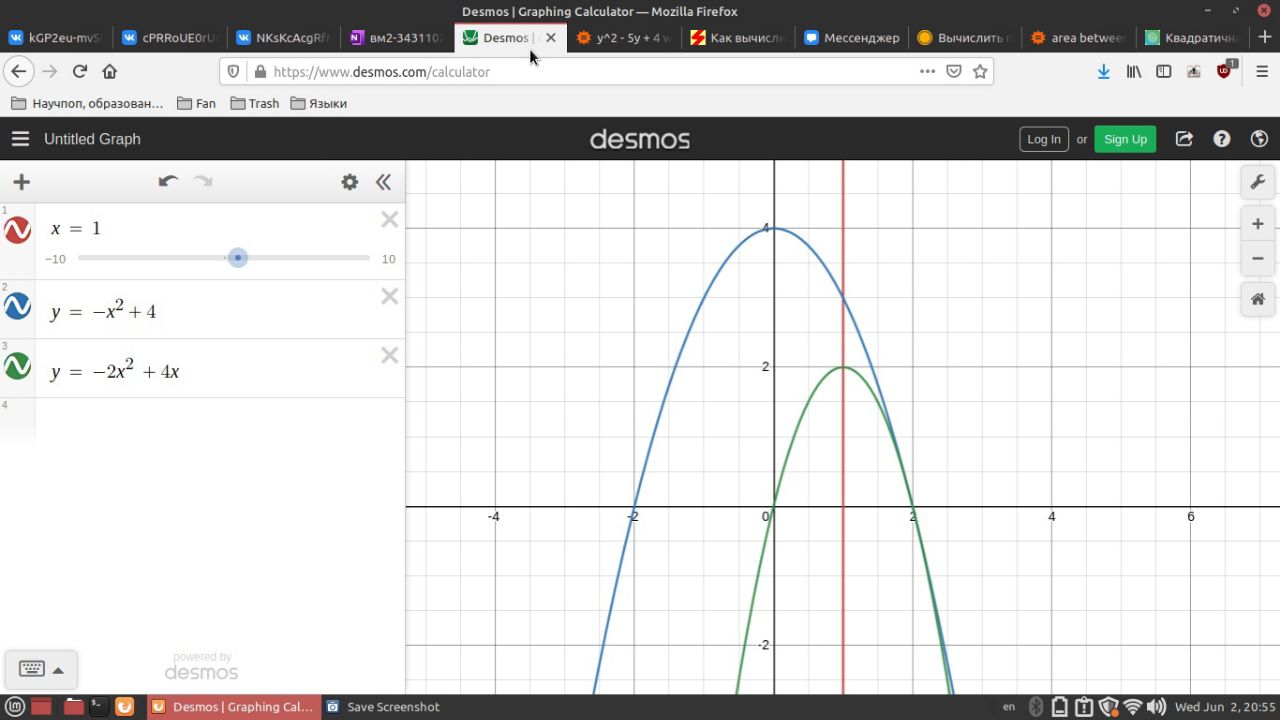
Task: Open the Trash bookmark folder
Action: 254,103
